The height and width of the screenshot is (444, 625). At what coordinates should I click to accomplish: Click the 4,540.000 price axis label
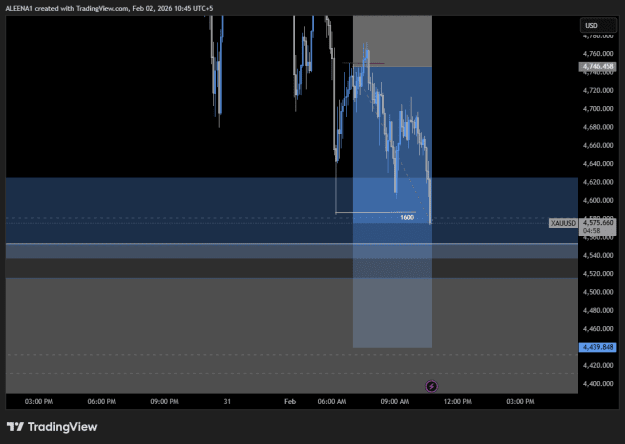point(598,255)
